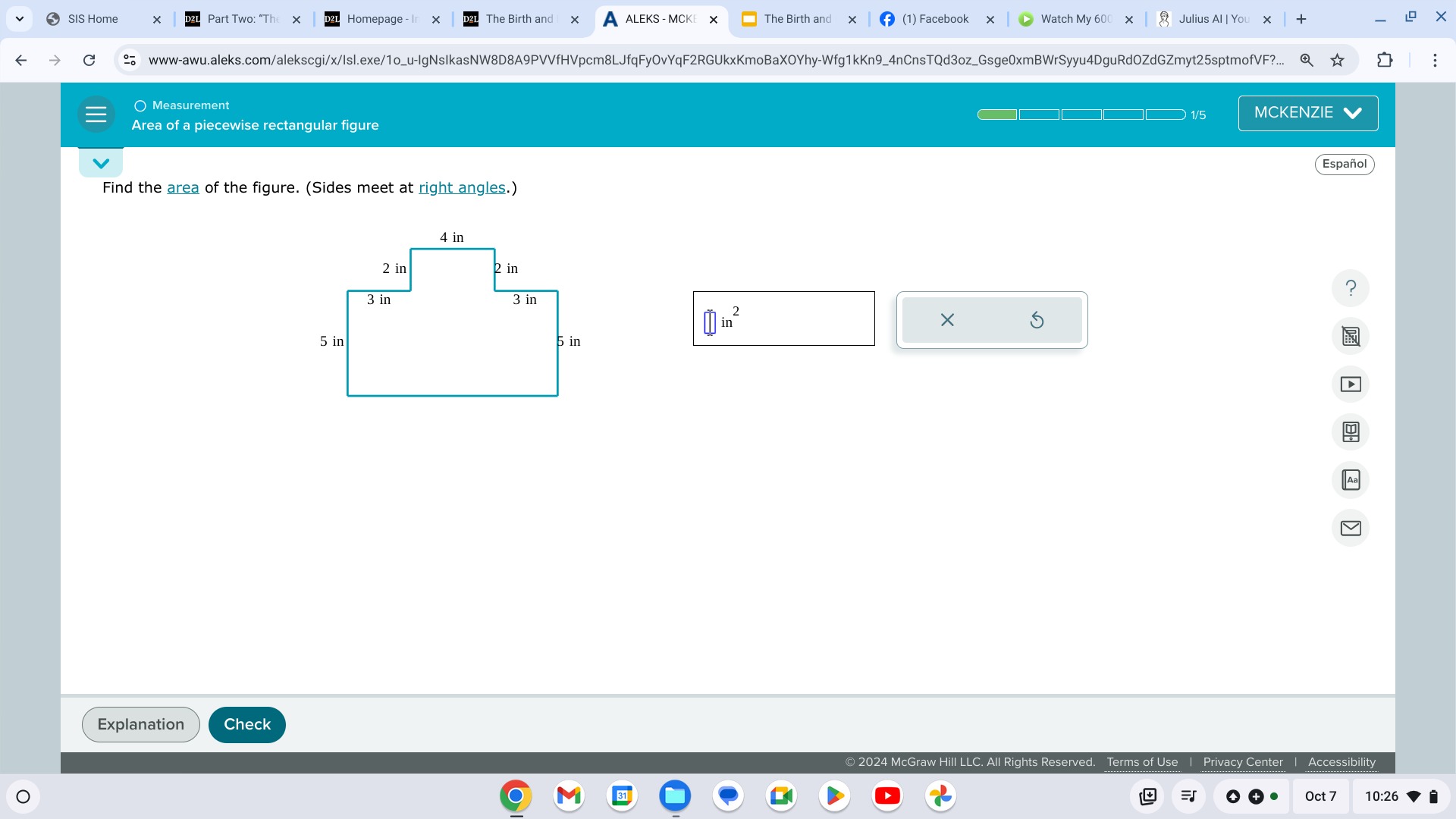
Task: Open Files app from the shelf
Action: (675, 796)
